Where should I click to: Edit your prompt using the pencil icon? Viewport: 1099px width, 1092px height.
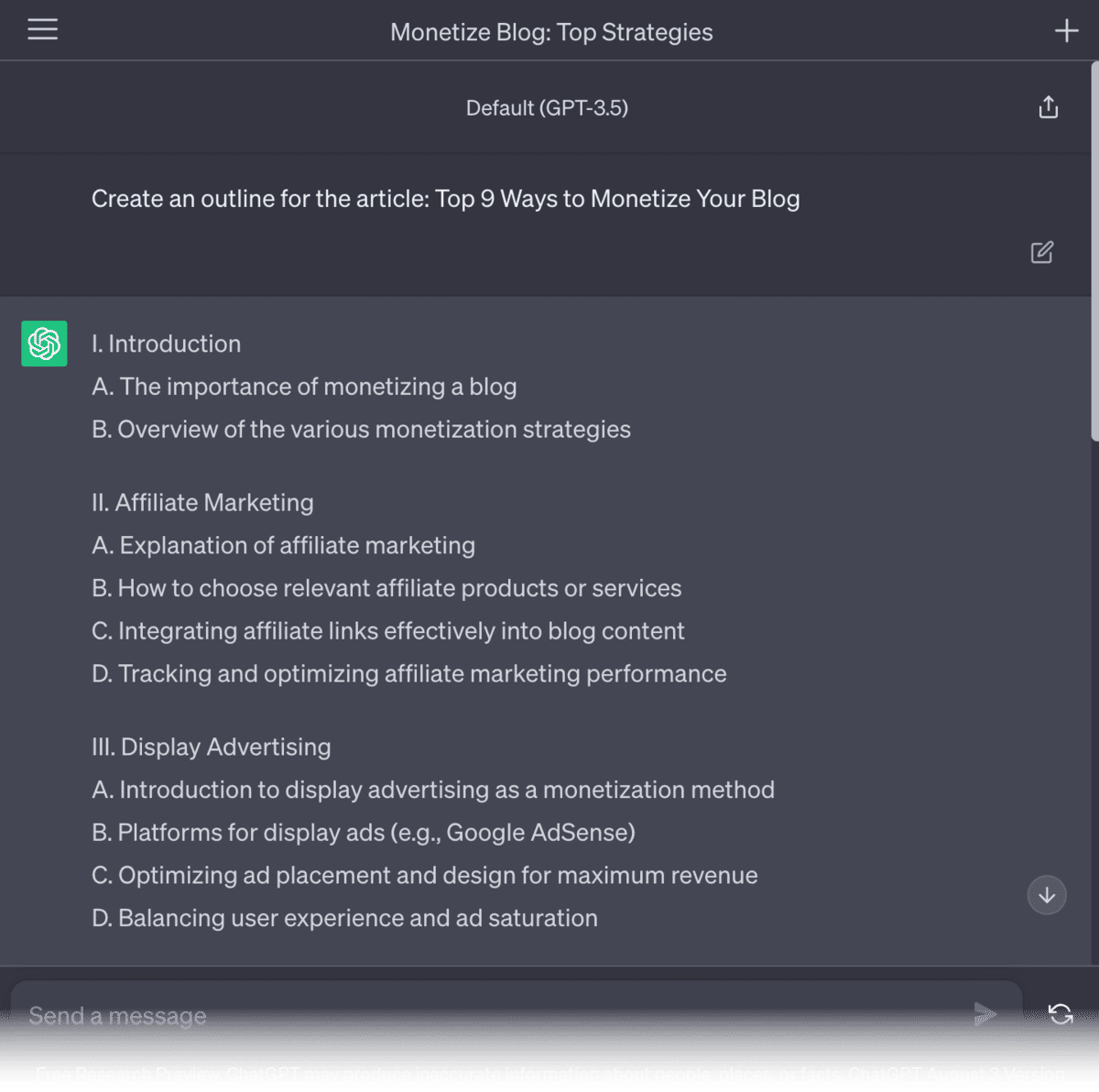pyautogui.click(x=1041, y=252)
